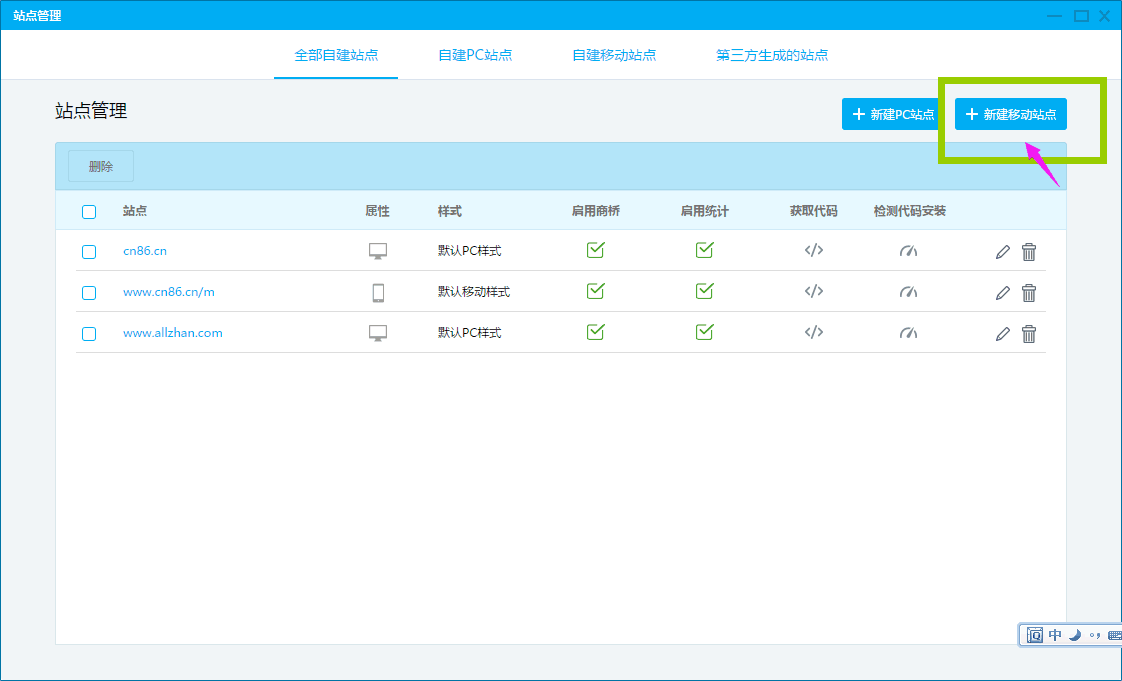Edit the www.cn86.cn/m site entry

pos(1003,293)
